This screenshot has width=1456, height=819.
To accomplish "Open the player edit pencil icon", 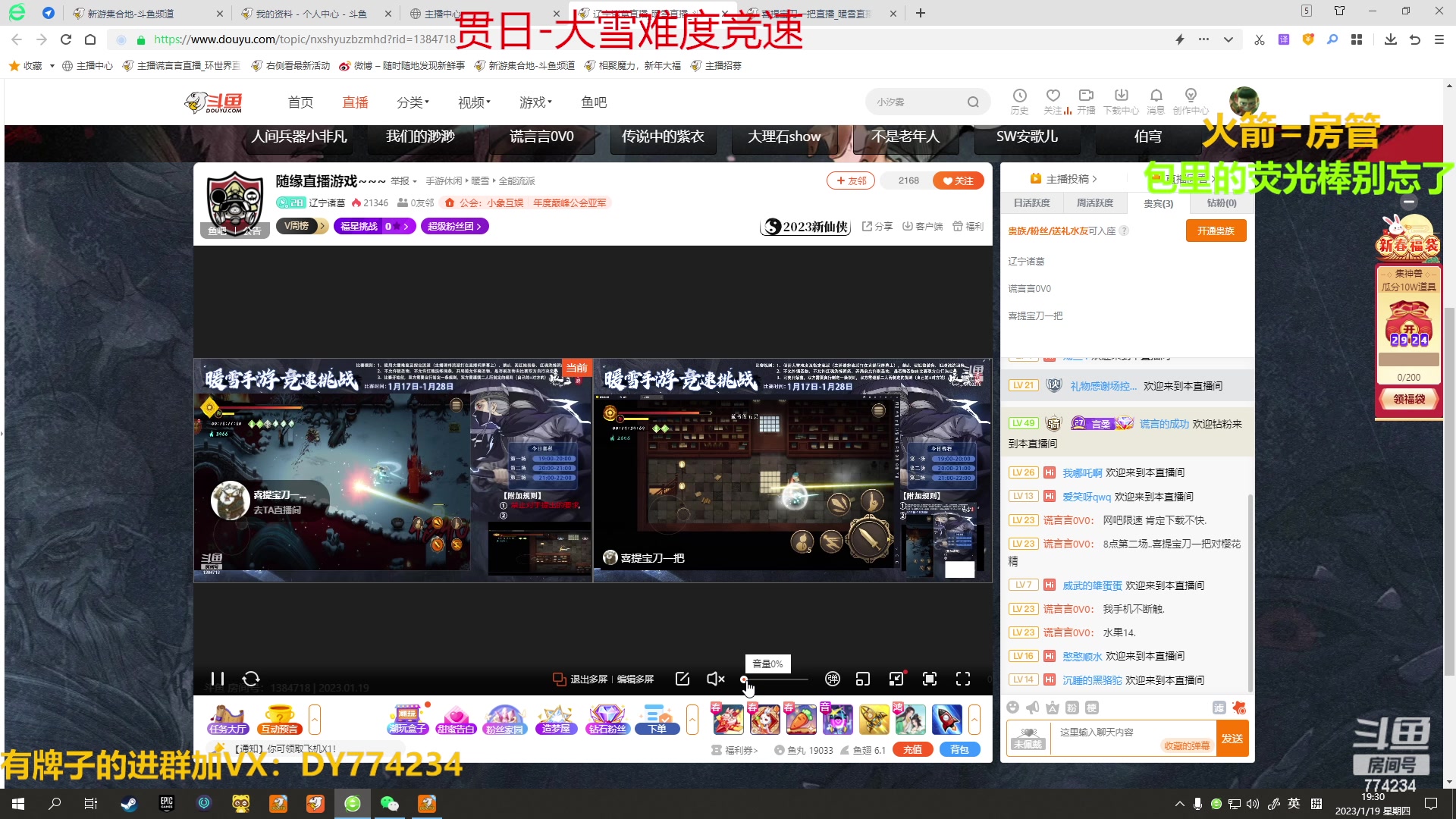I will pyautogui.click(x=682, y=679).
